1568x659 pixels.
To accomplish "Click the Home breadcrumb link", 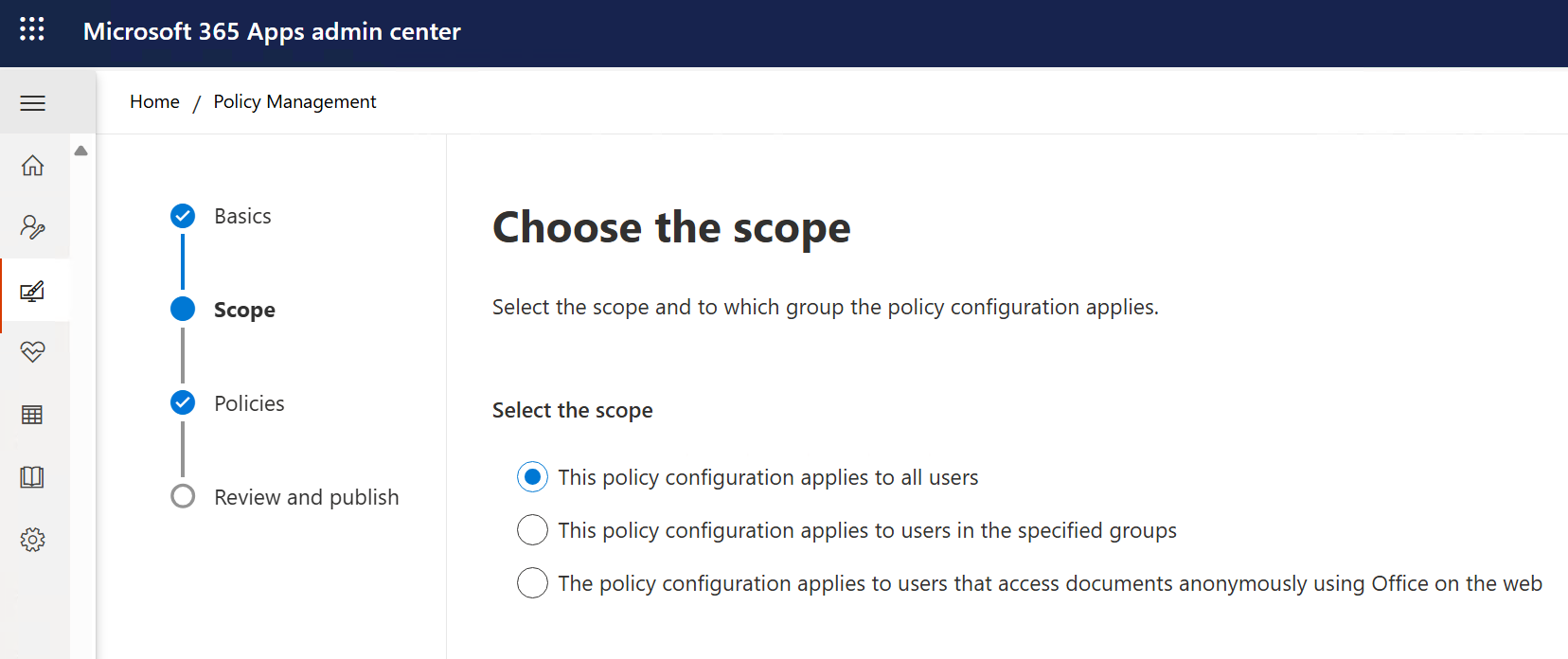I will click(154, 101).
